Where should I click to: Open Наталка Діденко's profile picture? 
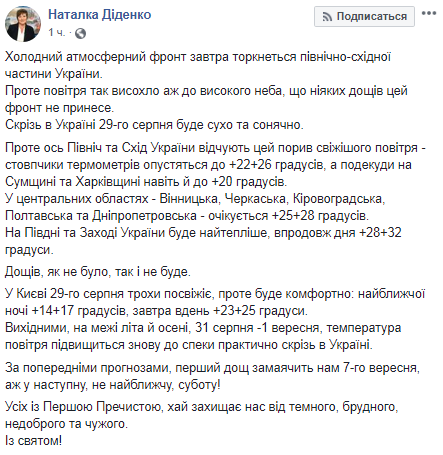click(23, 24)
